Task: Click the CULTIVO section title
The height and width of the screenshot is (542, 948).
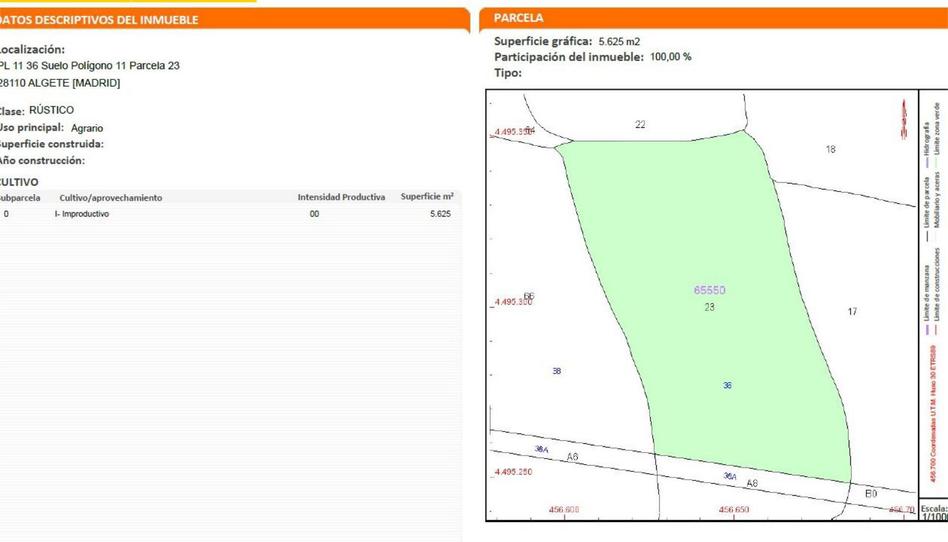Action: 19,182
